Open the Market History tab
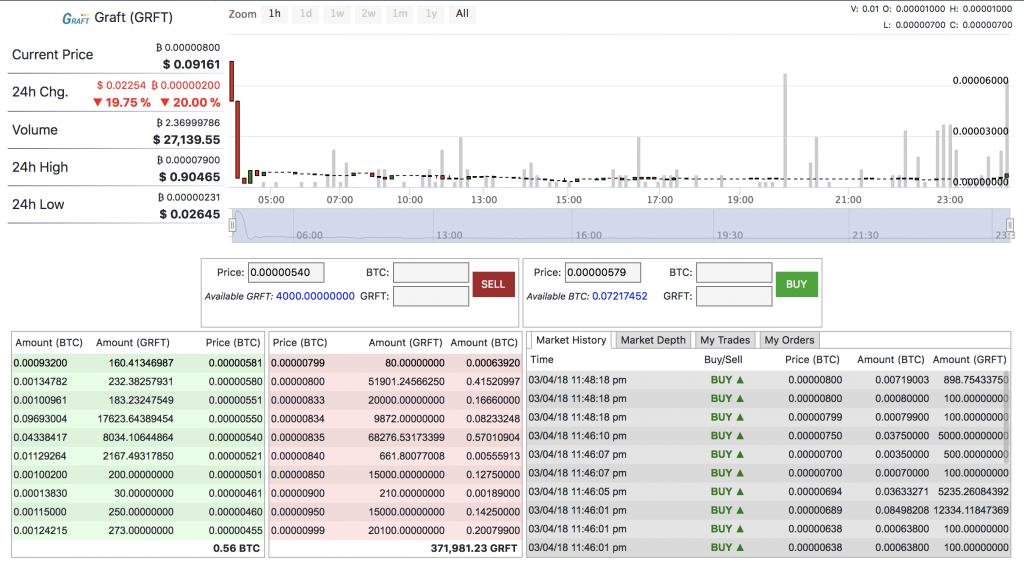Viewport: 1024px width, 573px height. (x=571, y=340)
